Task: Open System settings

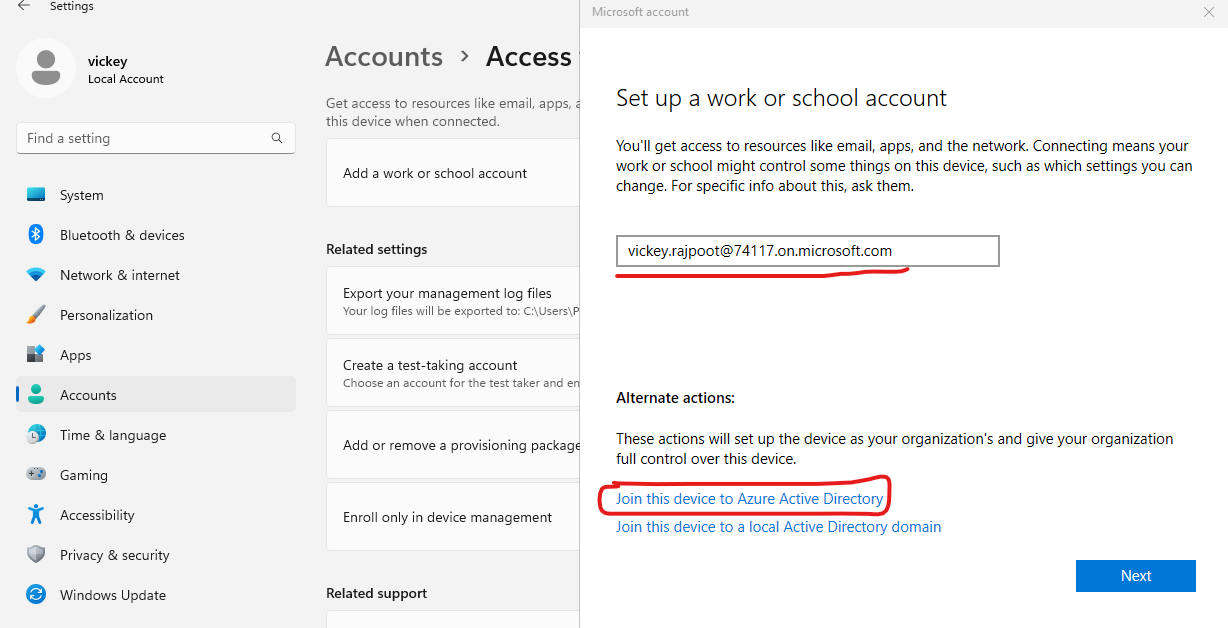Action: 156,195
